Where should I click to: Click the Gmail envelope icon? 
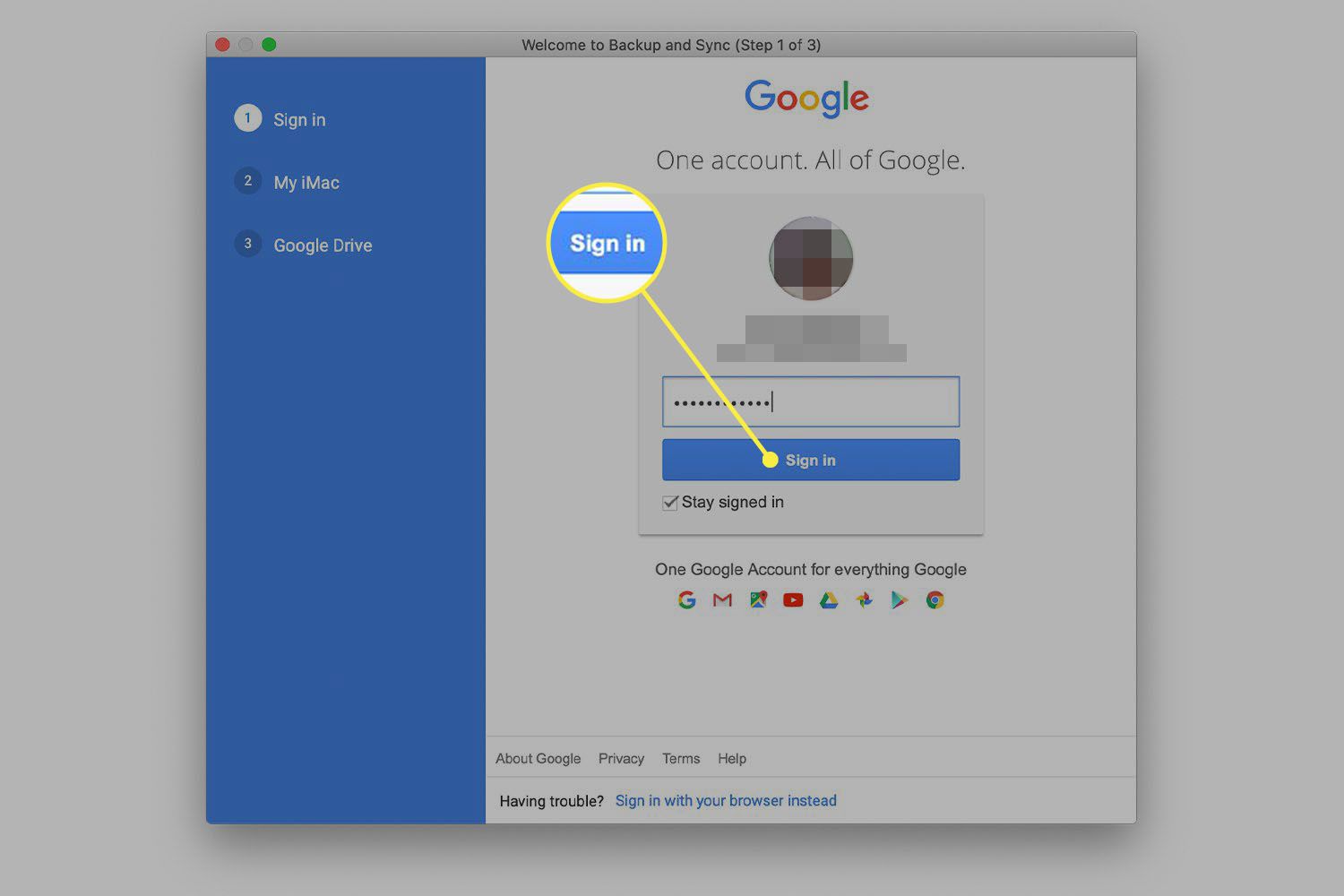(722, 600)
